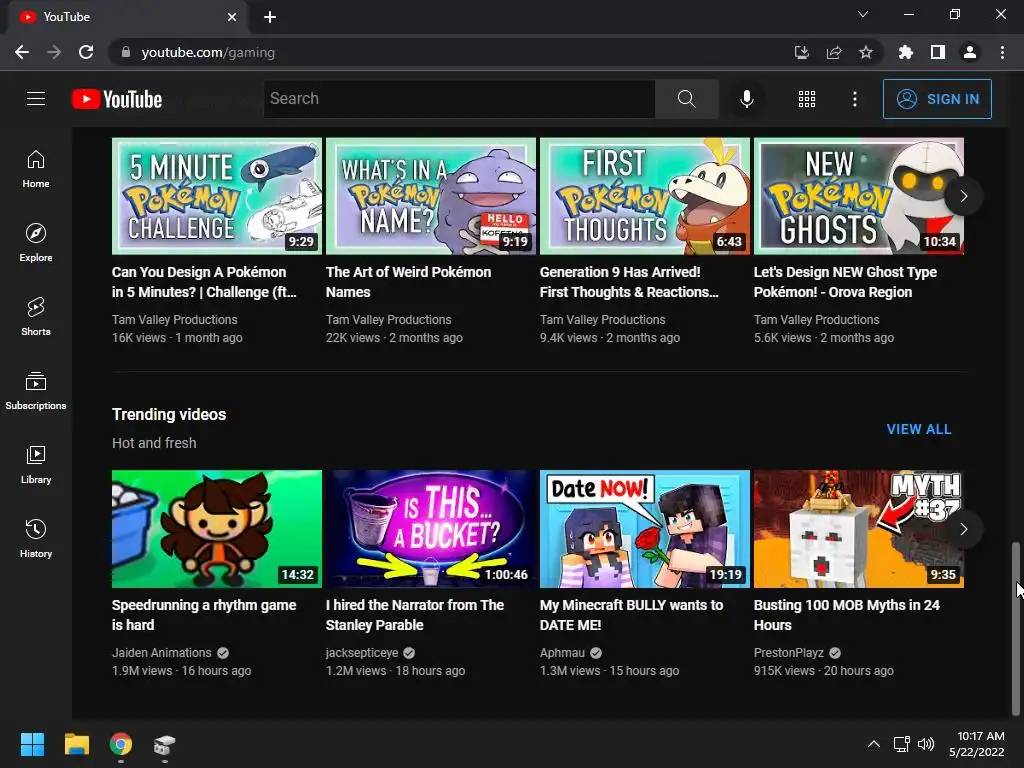
Task: Click the browser address bar URL
Action: 208,52
